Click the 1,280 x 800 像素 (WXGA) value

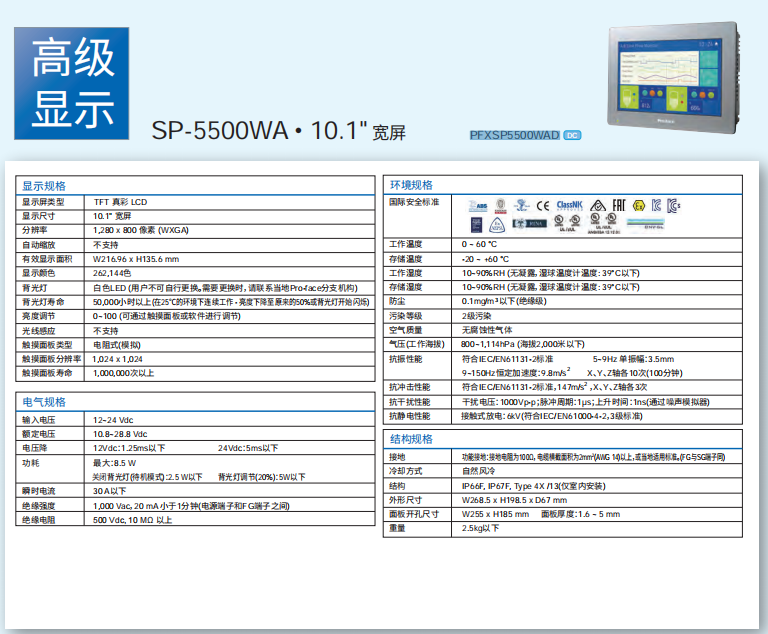click(x=141, y=230)
